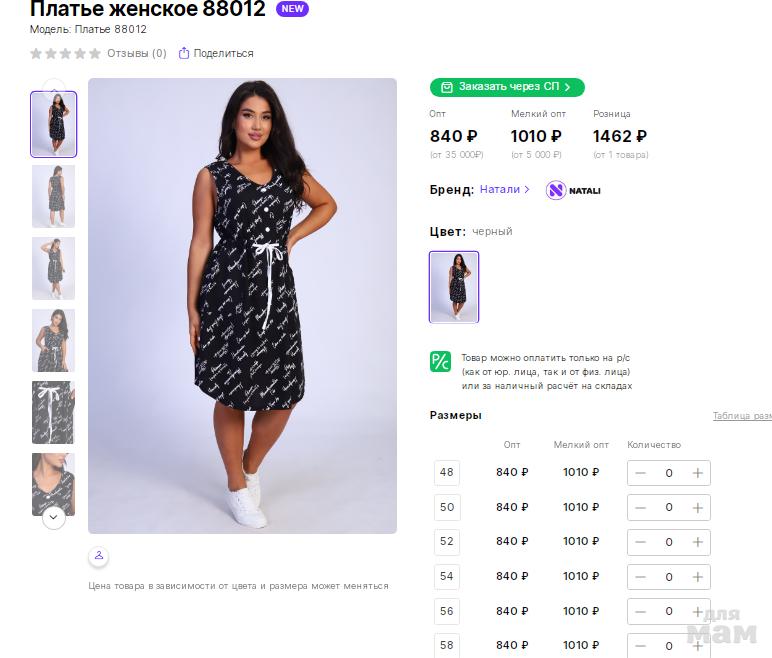Select the size 52 box

(447, 542)
